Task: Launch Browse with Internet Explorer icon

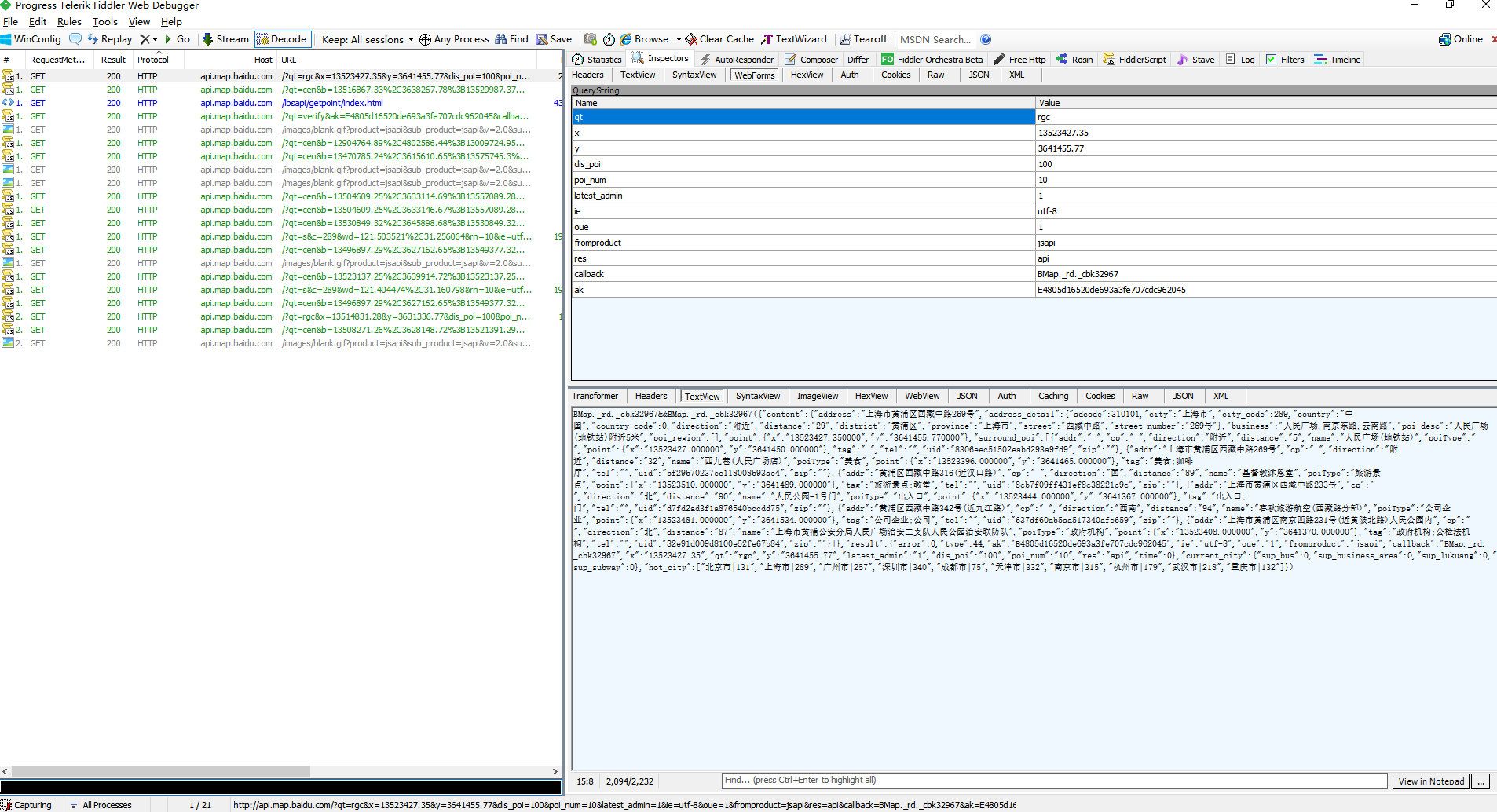Action: pos(645,39)
